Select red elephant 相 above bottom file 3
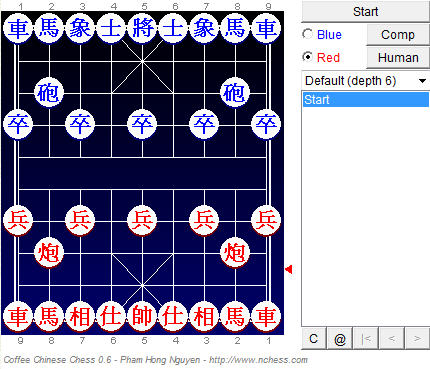 tap(204, 316)
